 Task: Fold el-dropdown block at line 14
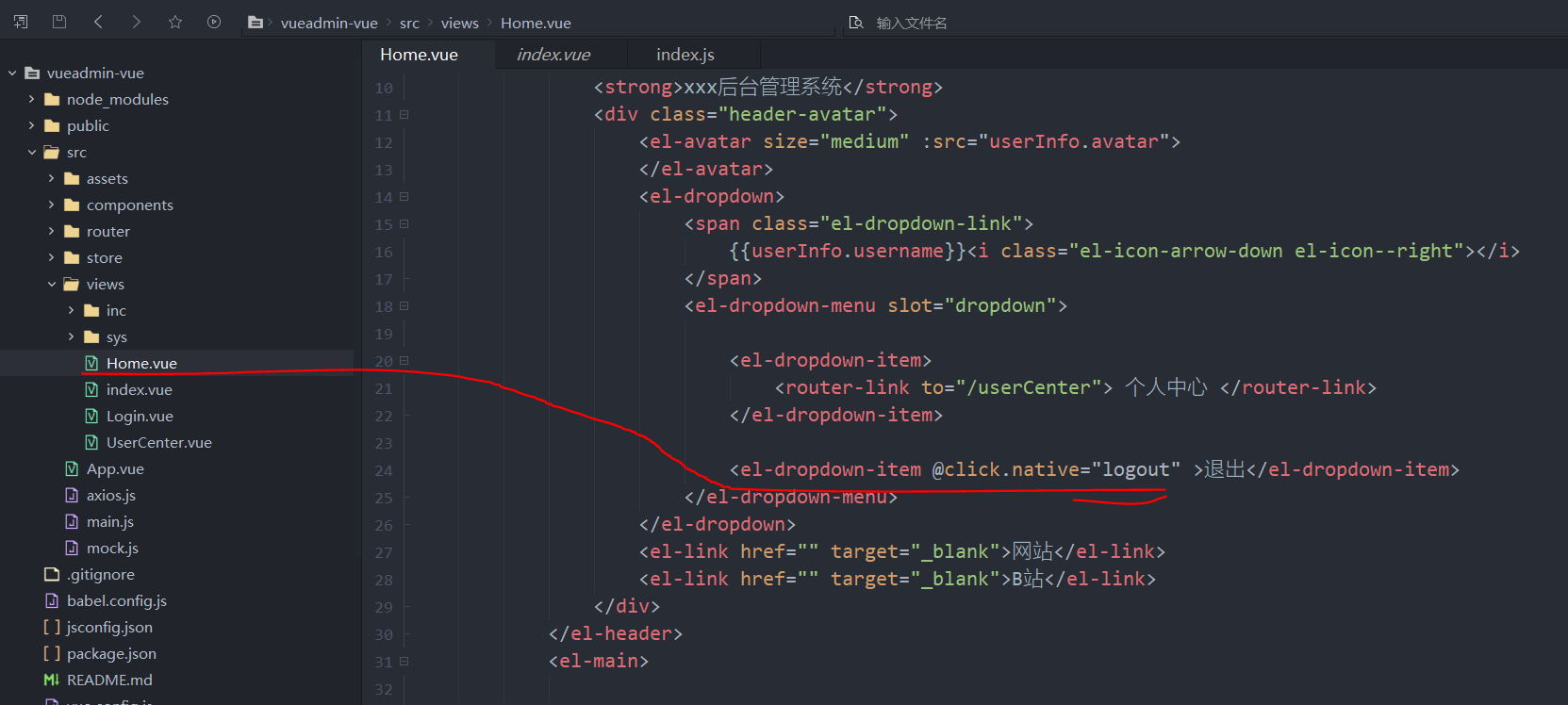pos(404,197)
